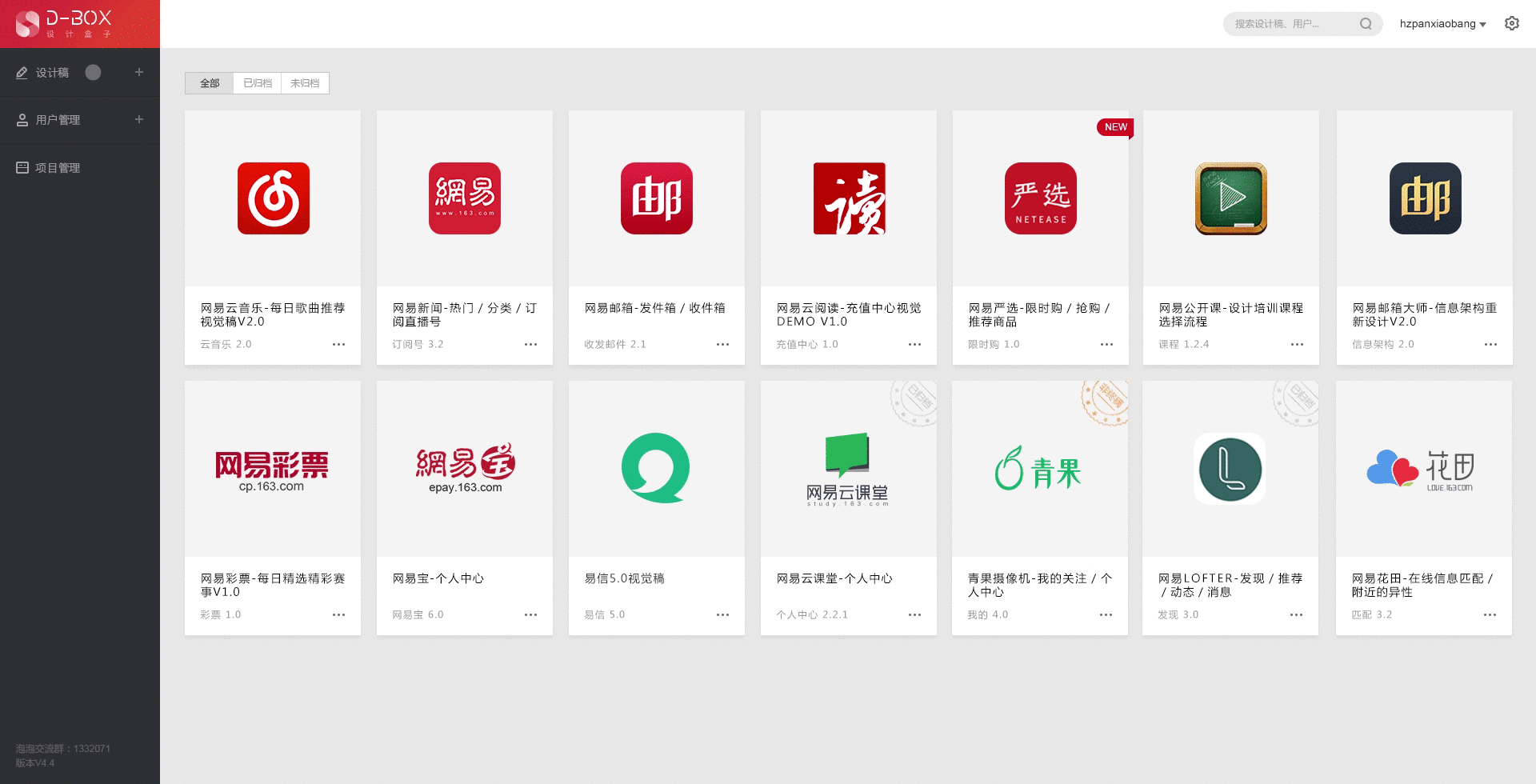Open more options for 网易宝 6.0 card
Screen dimensions: 1536x784
pos(531,615)
